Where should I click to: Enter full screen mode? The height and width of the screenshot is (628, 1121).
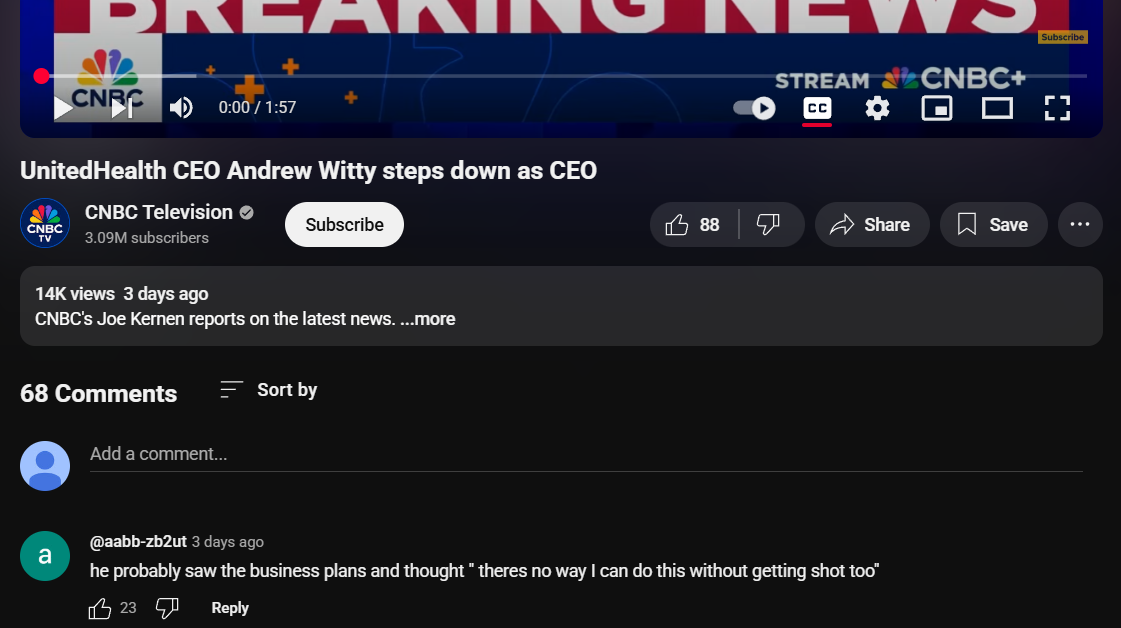click(x=1057, y=108)
